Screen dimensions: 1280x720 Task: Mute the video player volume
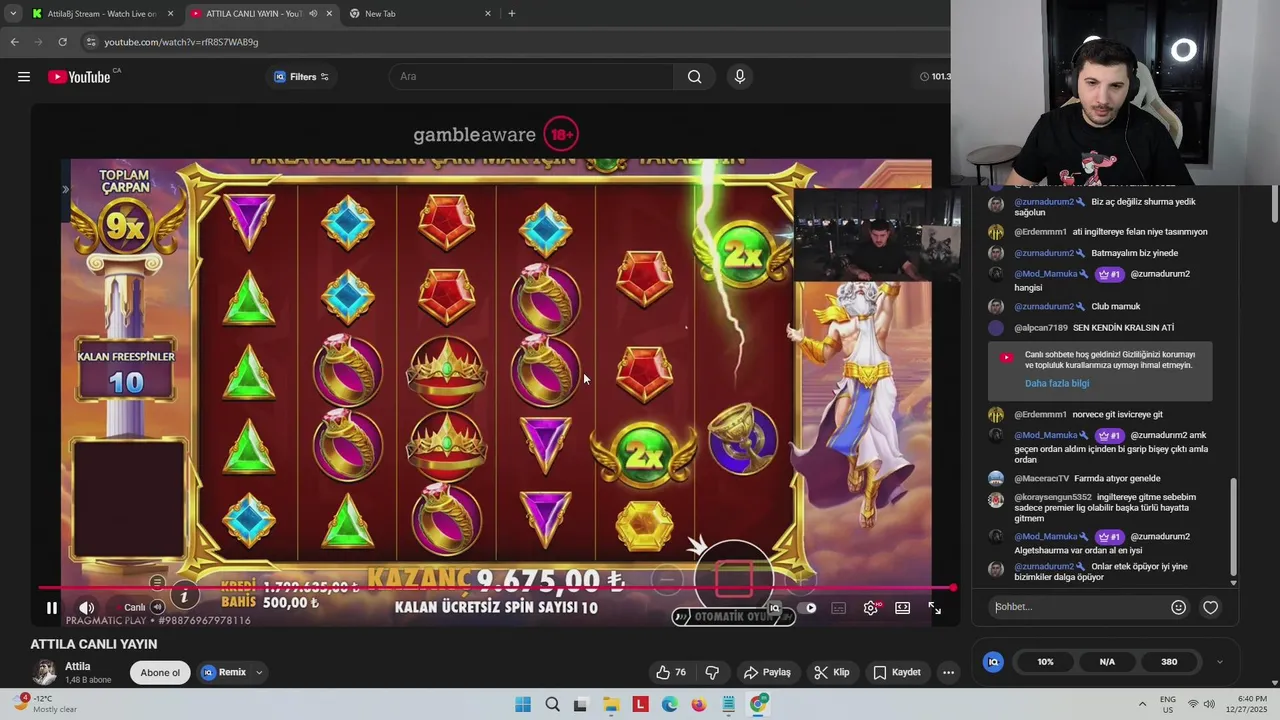[87, 607]
